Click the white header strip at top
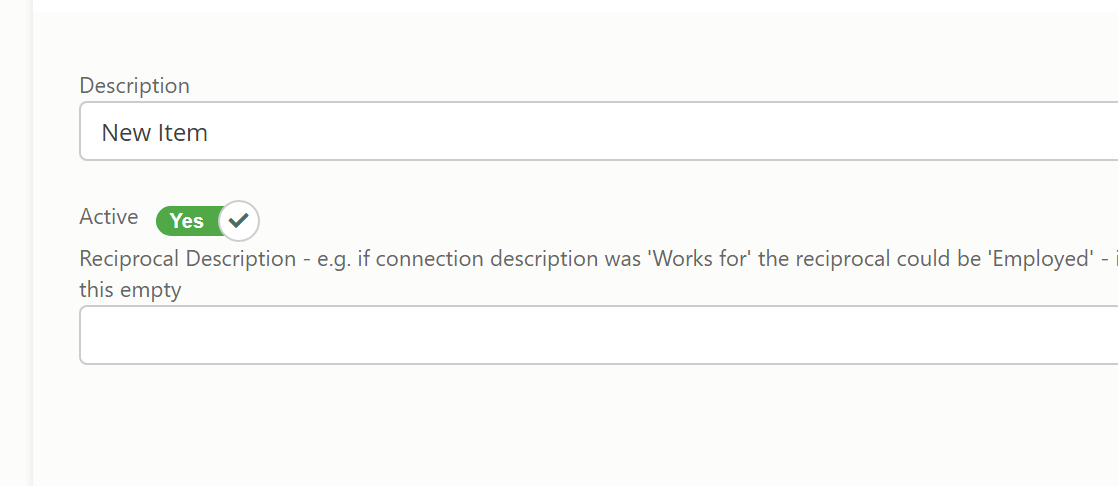The image size is (1118, 486). [575, 5]
